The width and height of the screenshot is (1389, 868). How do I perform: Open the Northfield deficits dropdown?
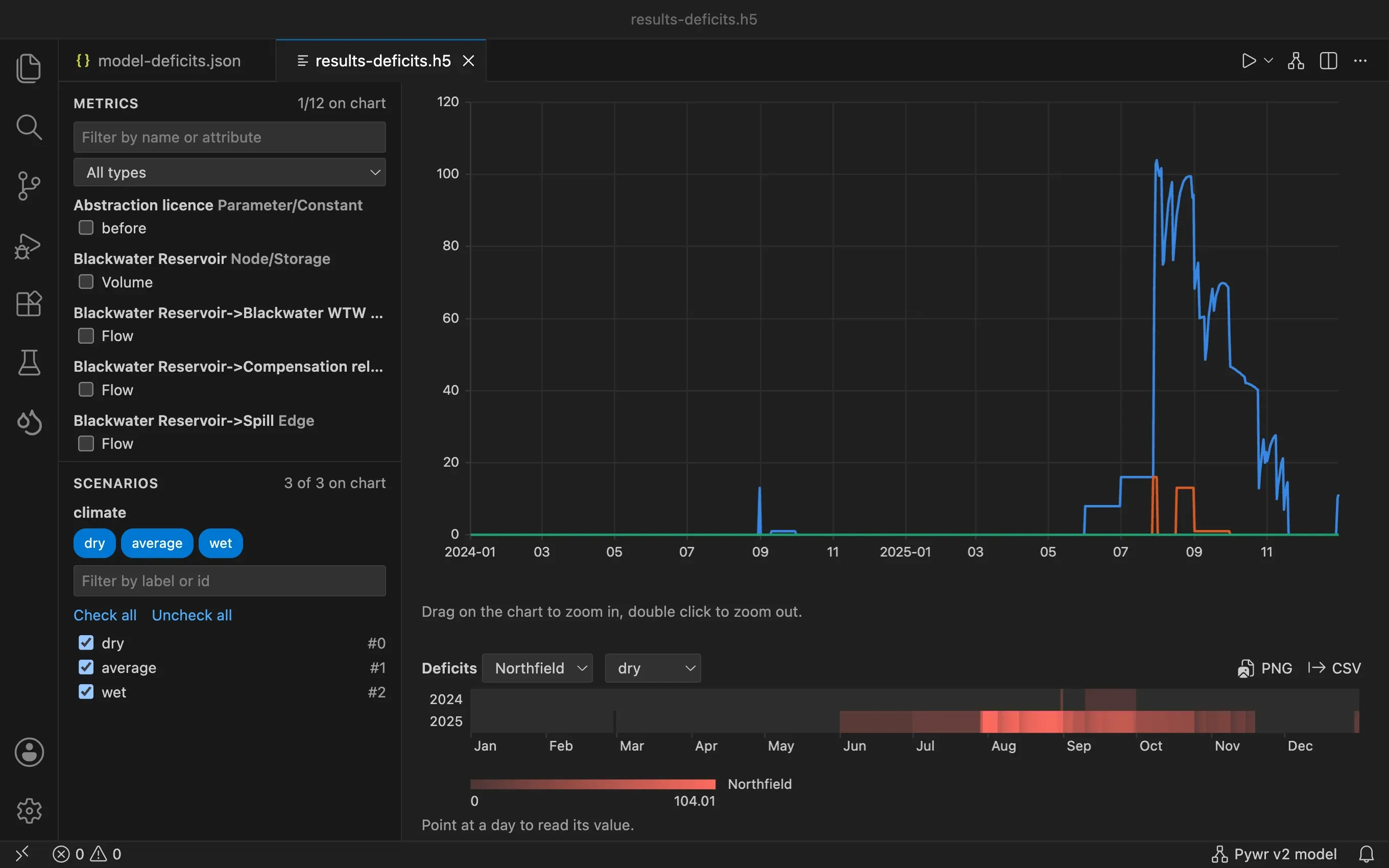(x=537, y=668)
